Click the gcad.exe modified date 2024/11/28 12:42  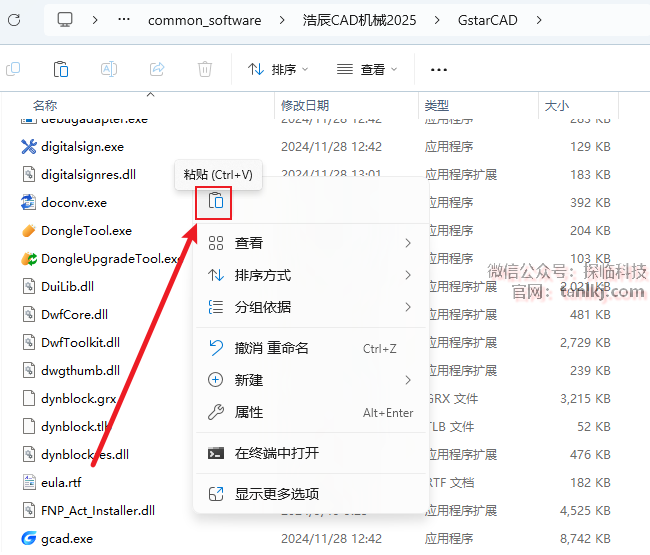[x=331, y=538]
